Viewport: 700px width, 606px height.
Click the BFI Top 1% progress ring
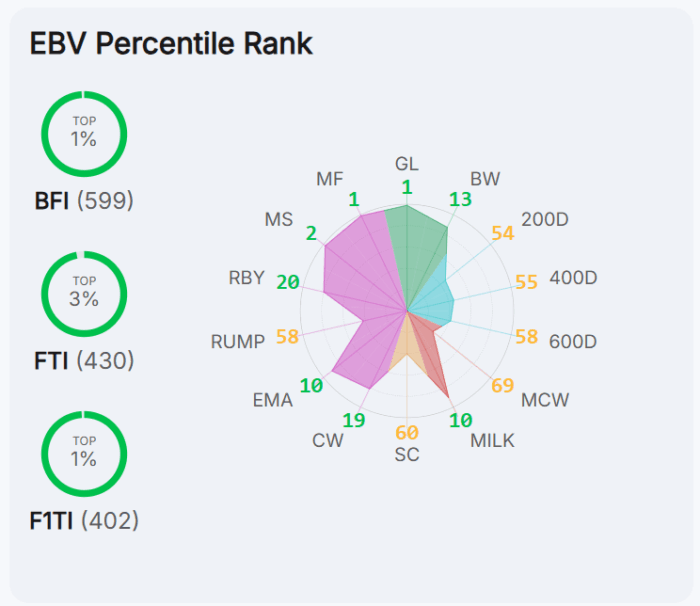84,133
